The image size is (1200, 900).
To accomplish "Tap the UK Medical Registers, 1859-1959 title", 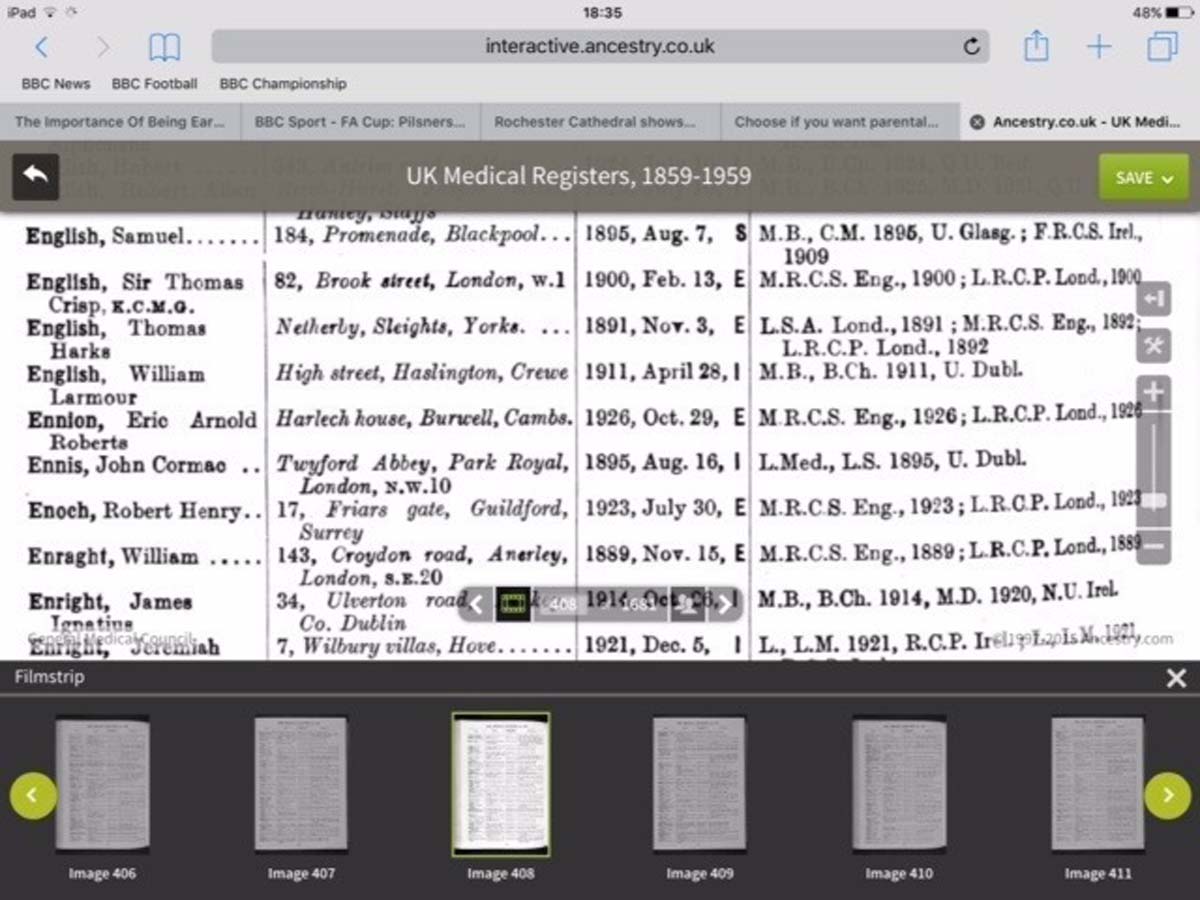I will 578,176.
